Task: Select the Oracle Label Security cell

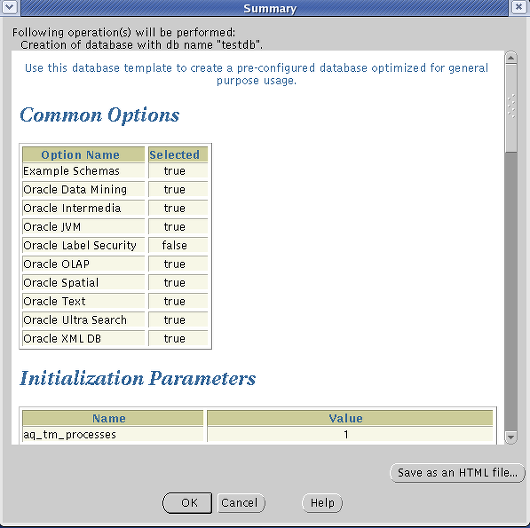Action: pos(83,245)
